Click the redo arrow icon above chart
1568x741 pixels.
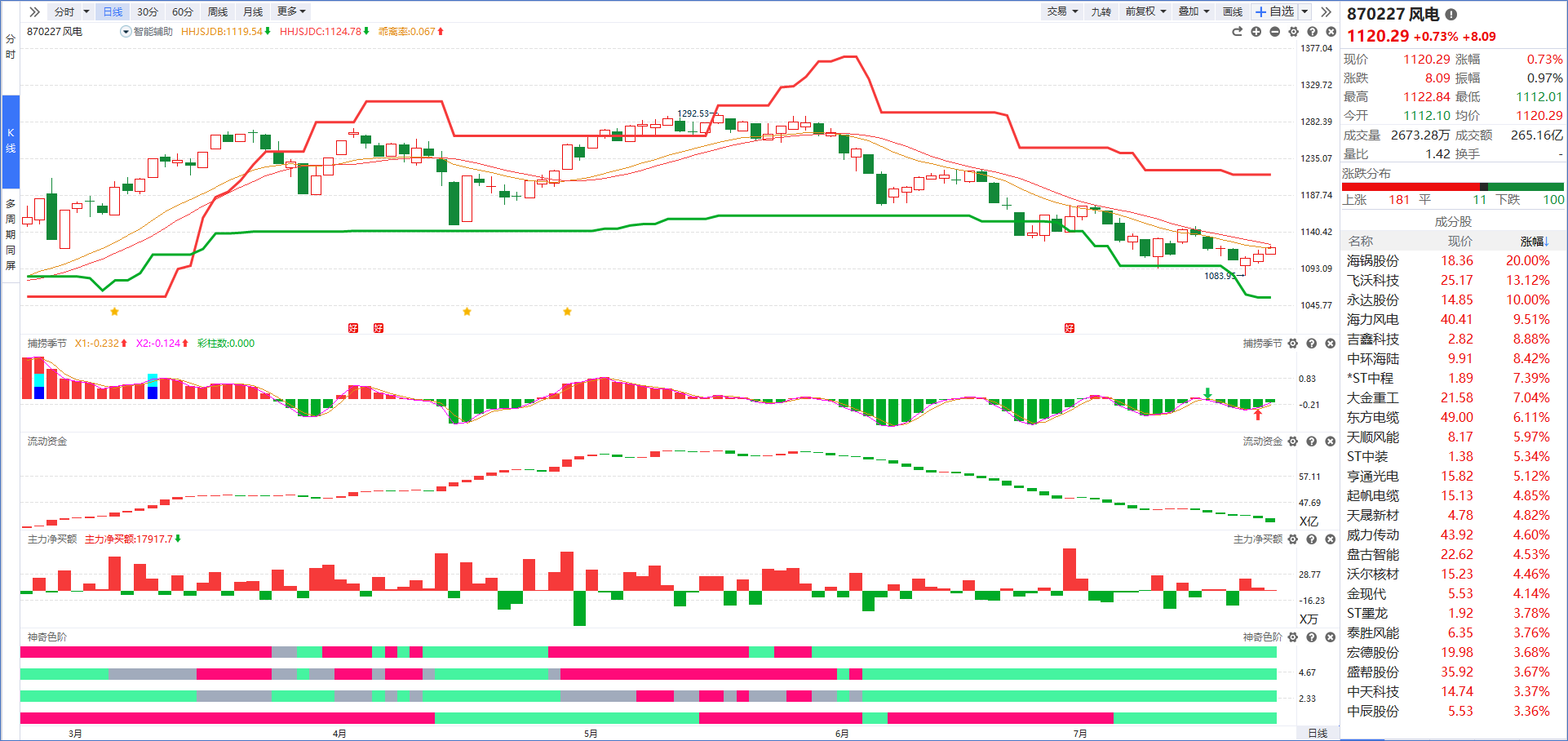click(1237, 32)
